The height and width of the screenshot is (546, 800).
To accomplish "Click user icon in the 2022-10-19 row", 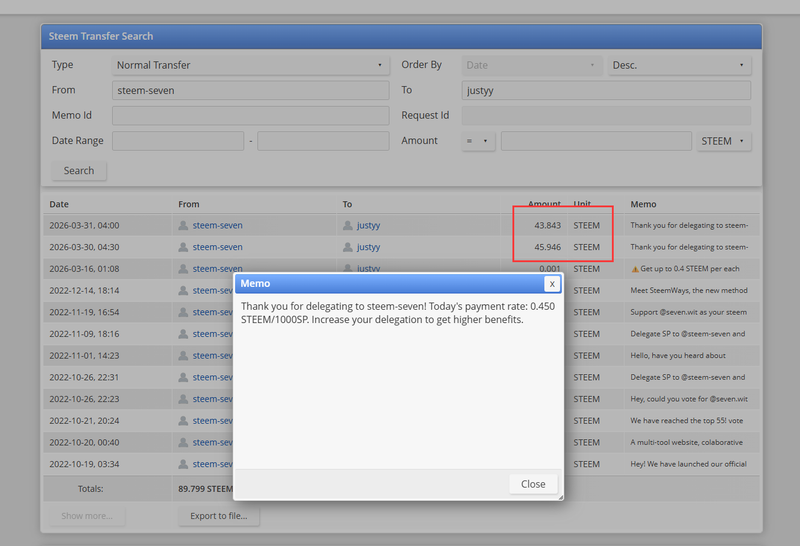I will (x=183, y=464).
